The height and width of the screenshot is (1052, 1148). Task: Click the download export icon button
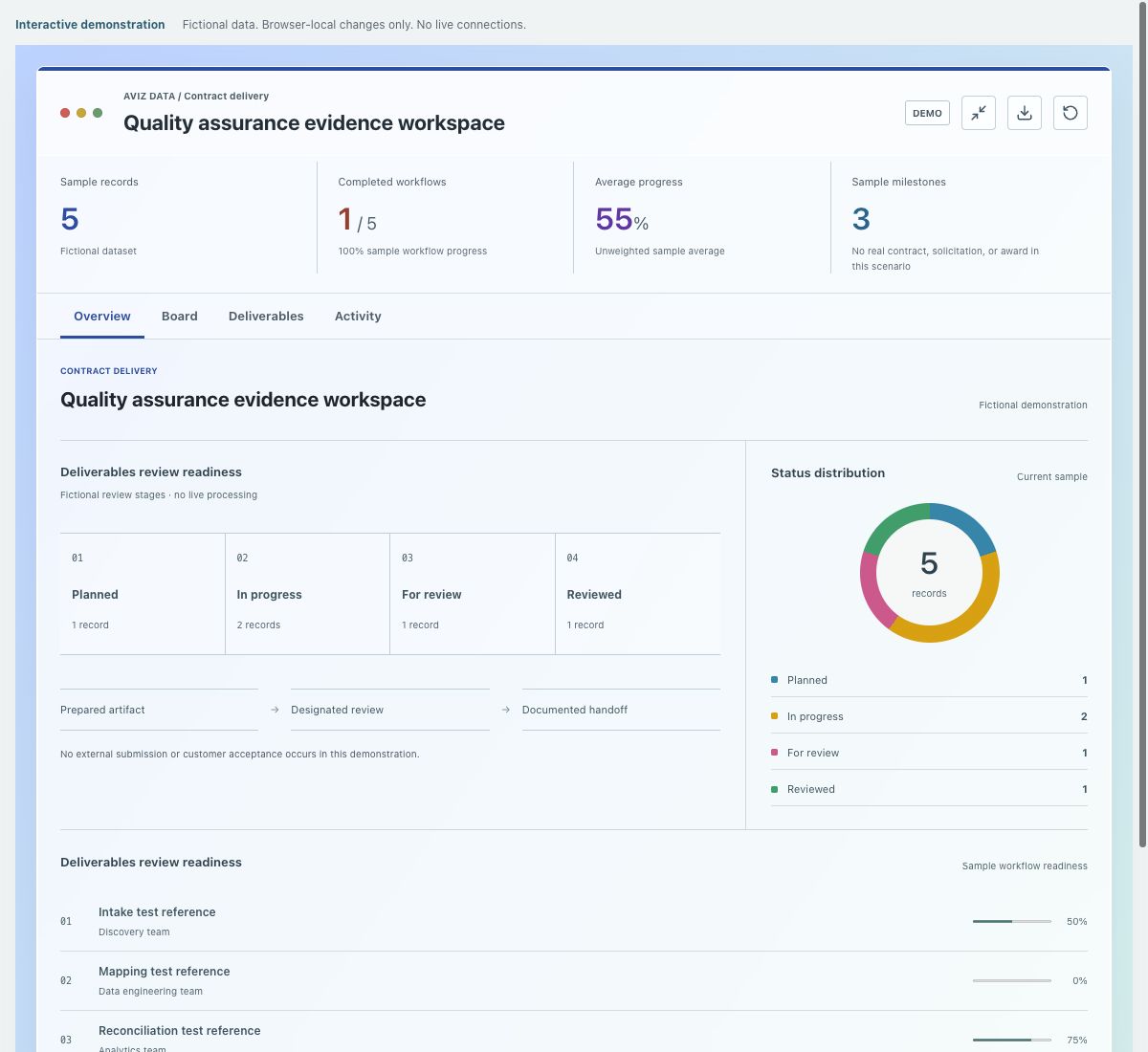[1025, 113]
